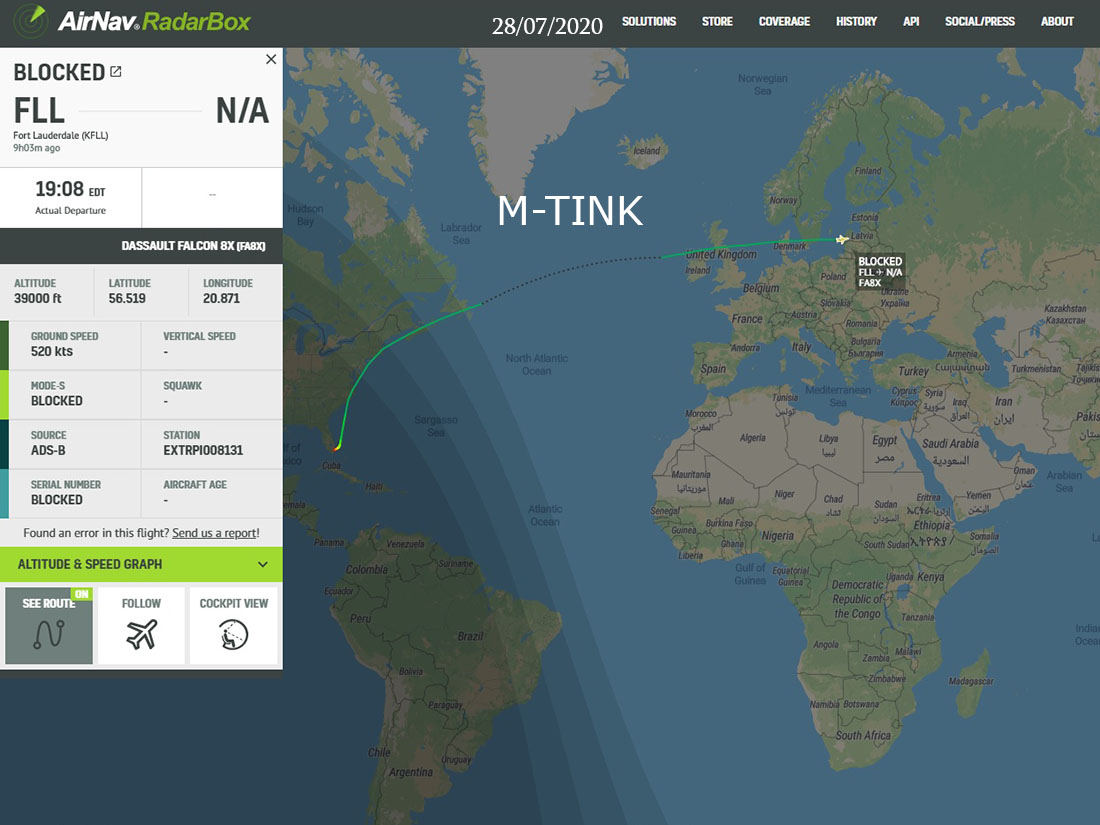Toggle the See Route button

click(48, 626)
